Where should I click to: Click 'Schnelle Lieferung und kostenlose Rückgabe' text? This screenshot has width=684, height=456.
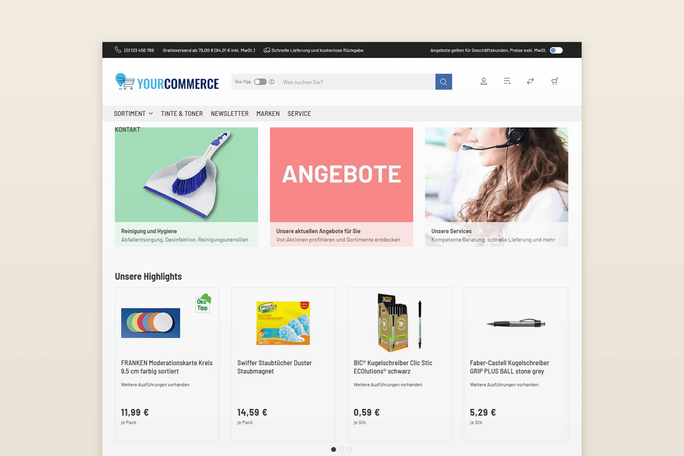point(318,50)
